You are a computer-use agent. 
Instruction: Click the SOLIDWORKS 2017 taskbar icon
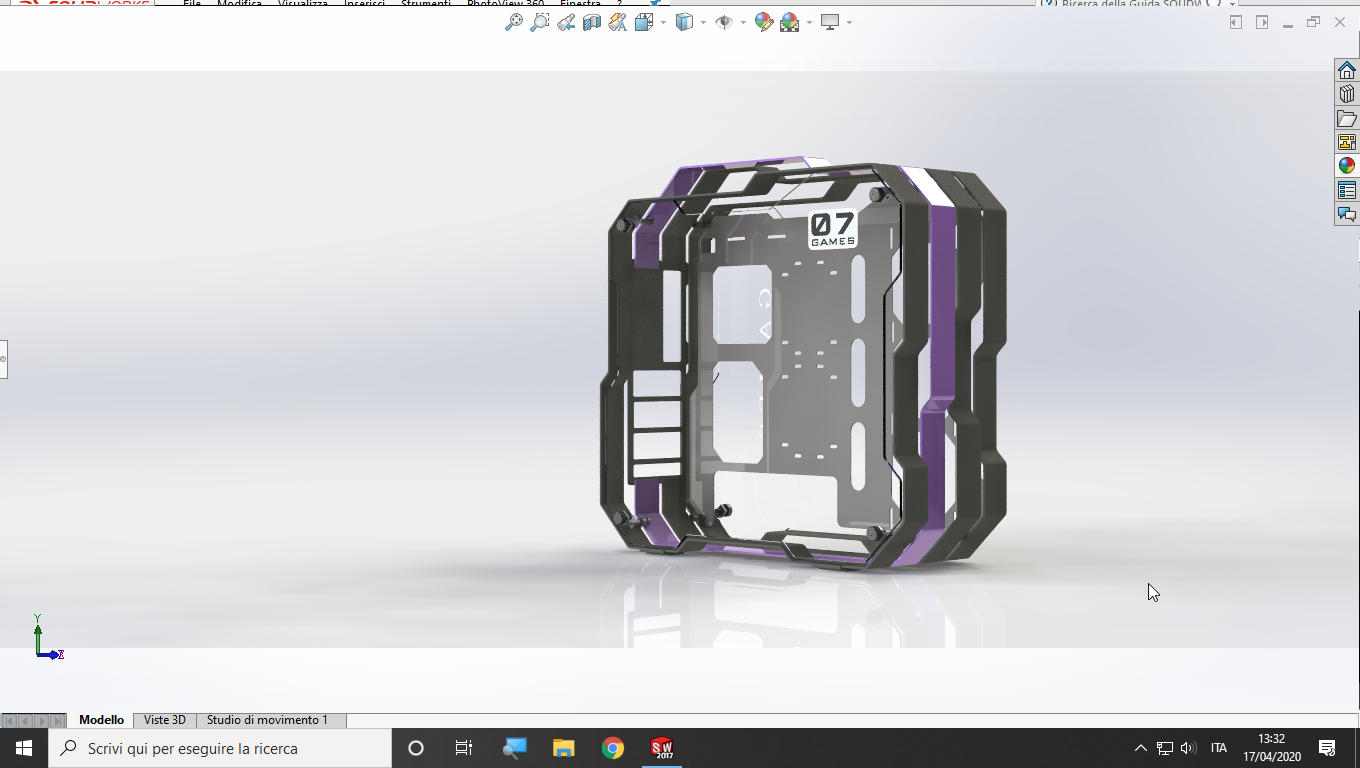(662, 748)
